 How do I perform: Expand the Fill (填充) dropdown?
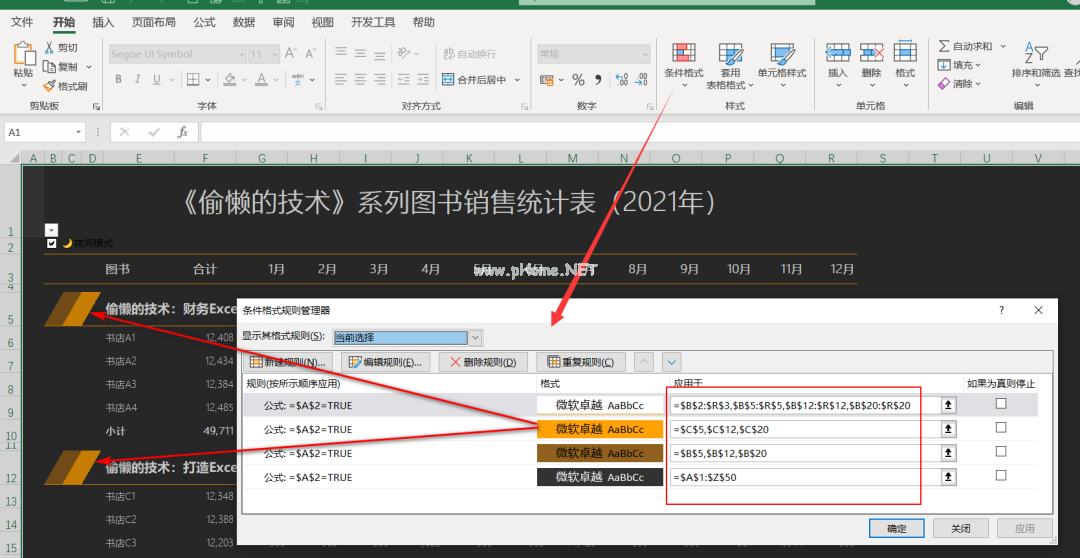click(977, 65)
